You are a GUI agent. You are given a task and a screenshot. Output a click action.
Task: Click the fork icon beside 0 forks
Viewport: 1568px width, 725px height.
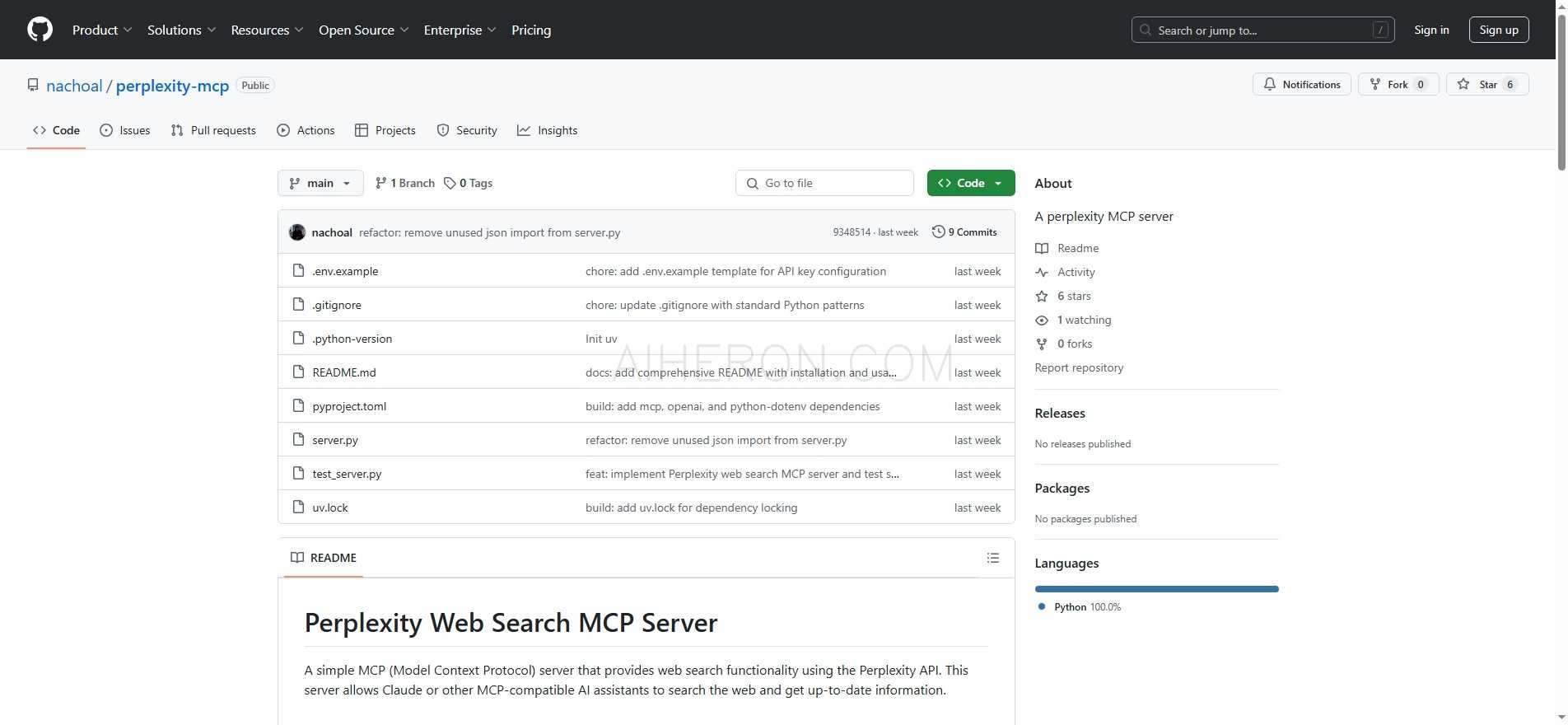pos(1042,344)
